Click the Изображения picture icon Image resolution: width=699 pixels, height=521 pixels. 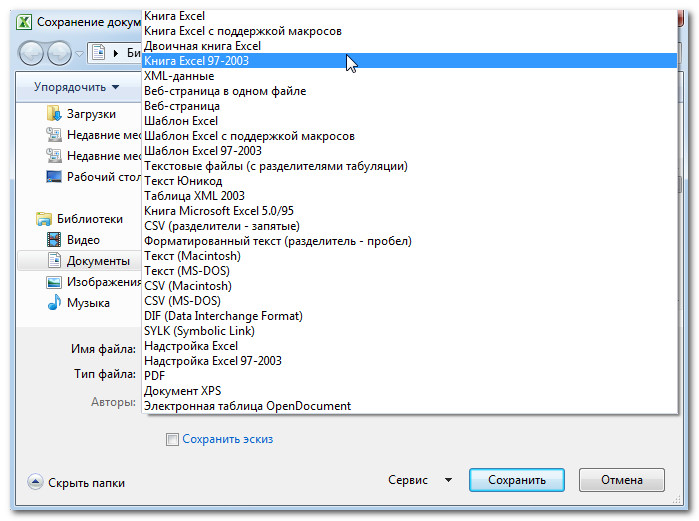coord(54,282)
